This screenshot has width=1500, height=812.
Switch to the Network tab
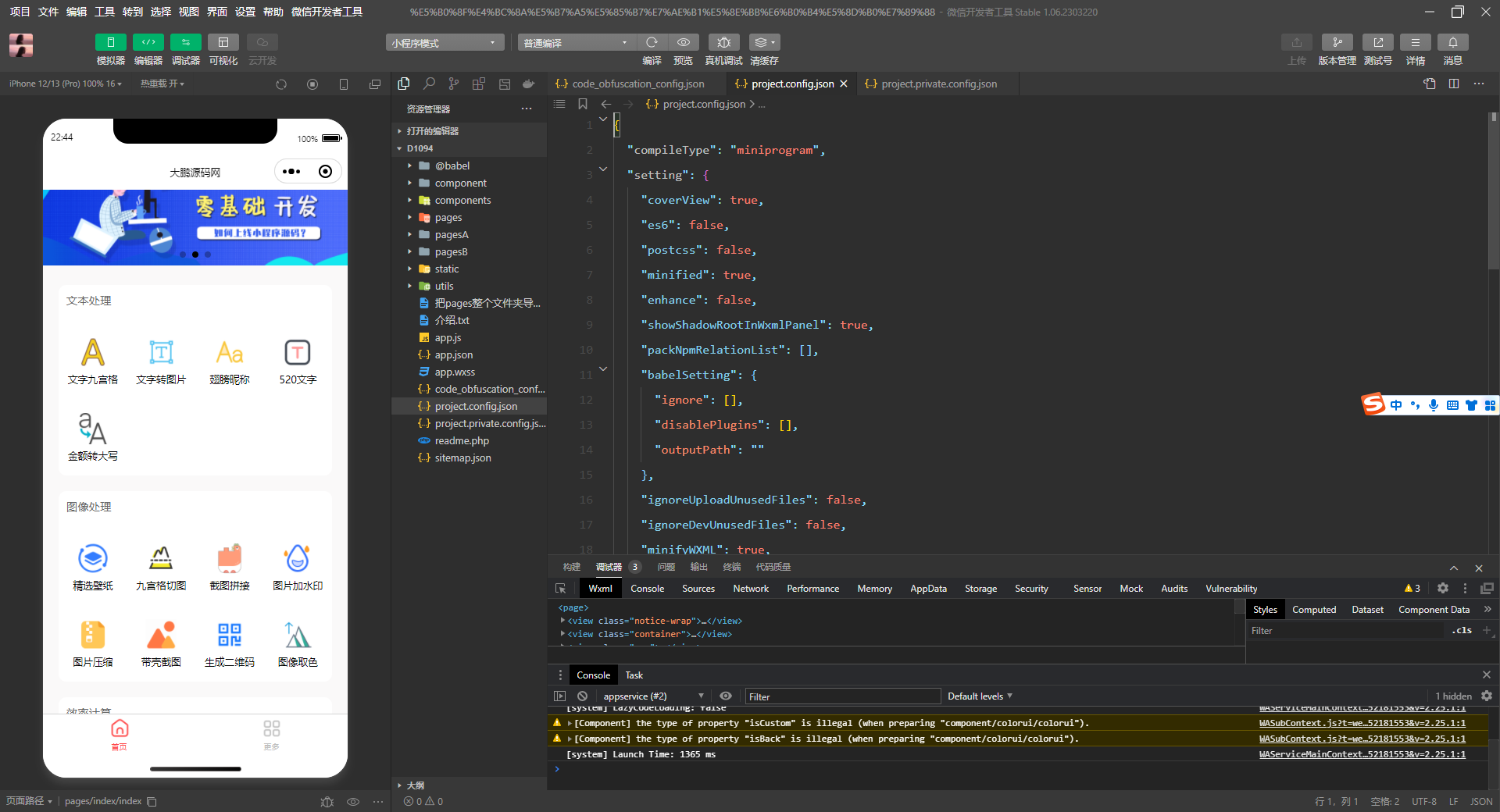point(750,589)
